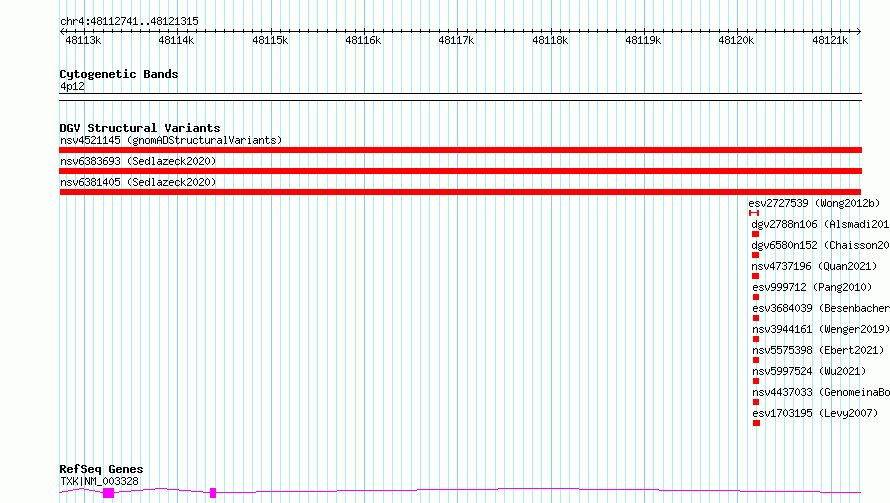This screenshot has width=890, height=503.
Task: Click the red square under esv1703195
Action: (x=757, y=423)
